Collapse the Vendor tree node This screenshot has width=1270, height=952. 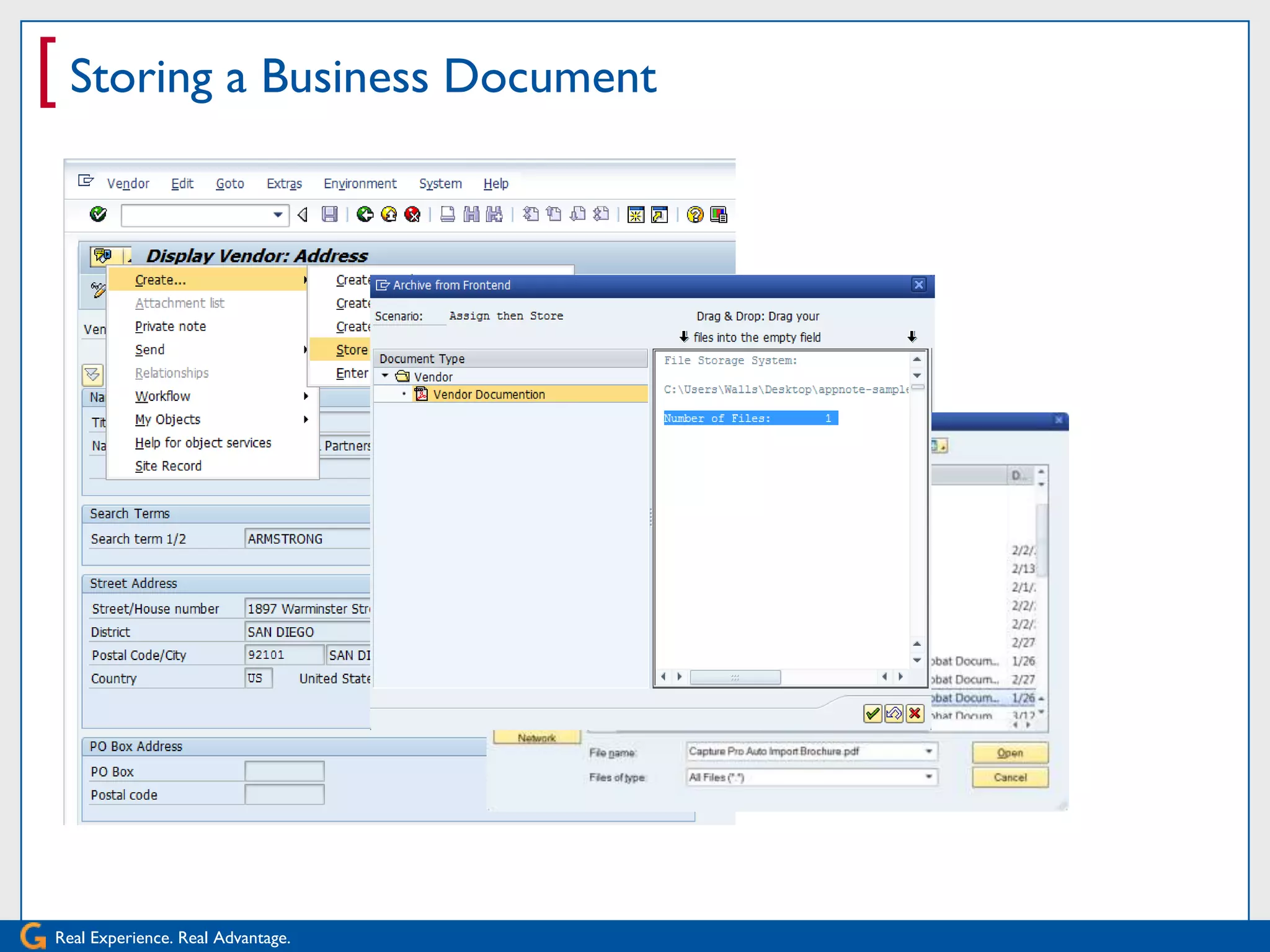coord(385,376)
